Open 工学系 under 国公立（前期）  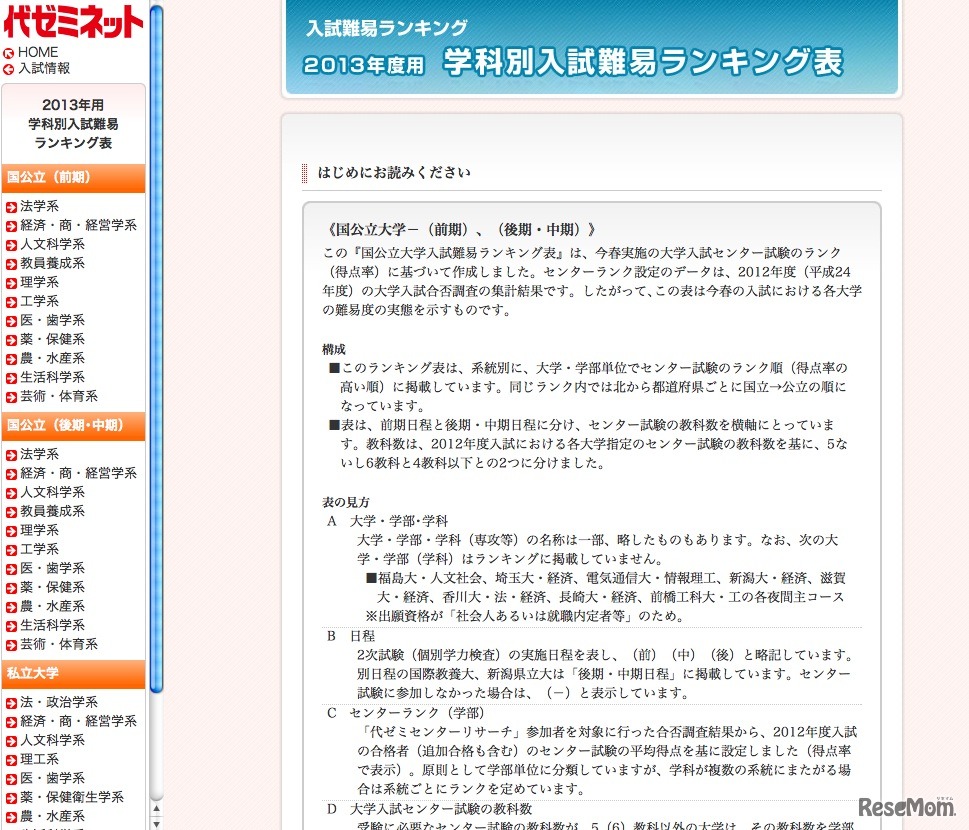coord(39,302)
